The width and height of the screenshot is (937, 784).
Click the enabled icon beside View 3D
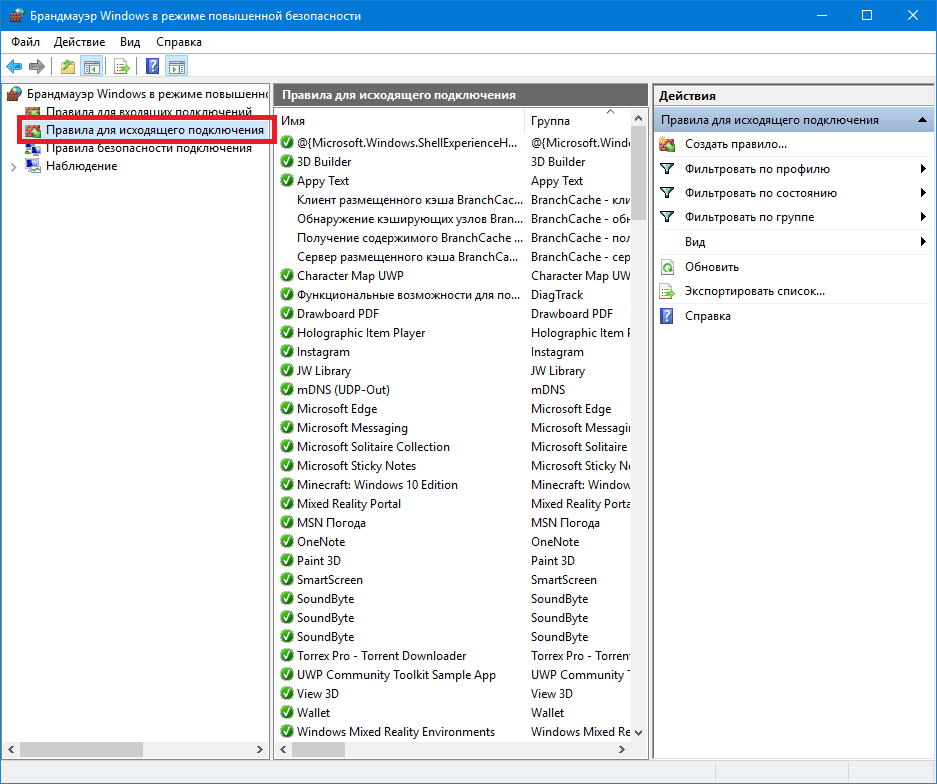coord(287,693)
